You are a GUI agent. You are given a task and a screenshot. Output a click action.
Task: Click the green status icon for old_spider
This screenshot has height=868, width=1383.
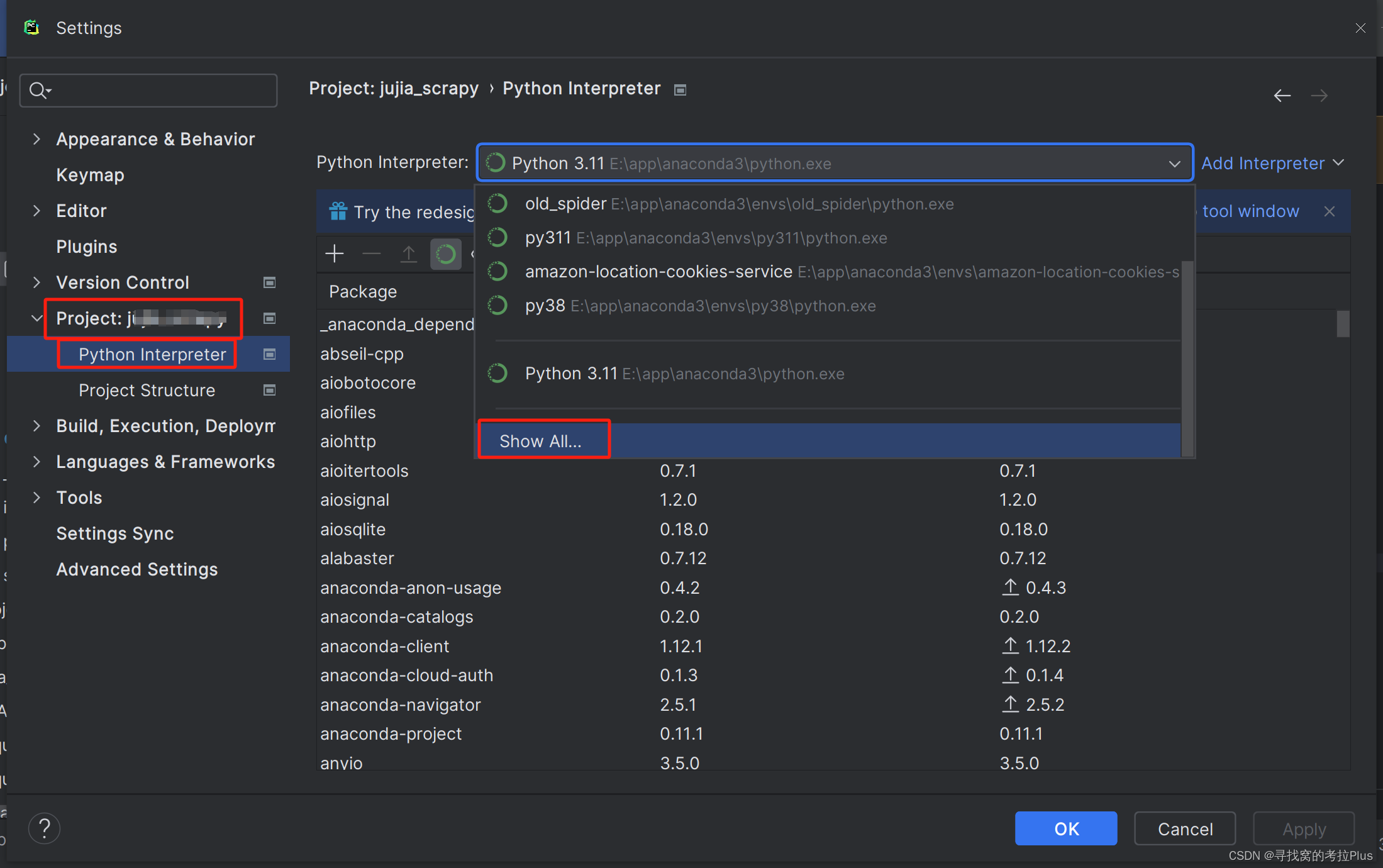point(496,204)
